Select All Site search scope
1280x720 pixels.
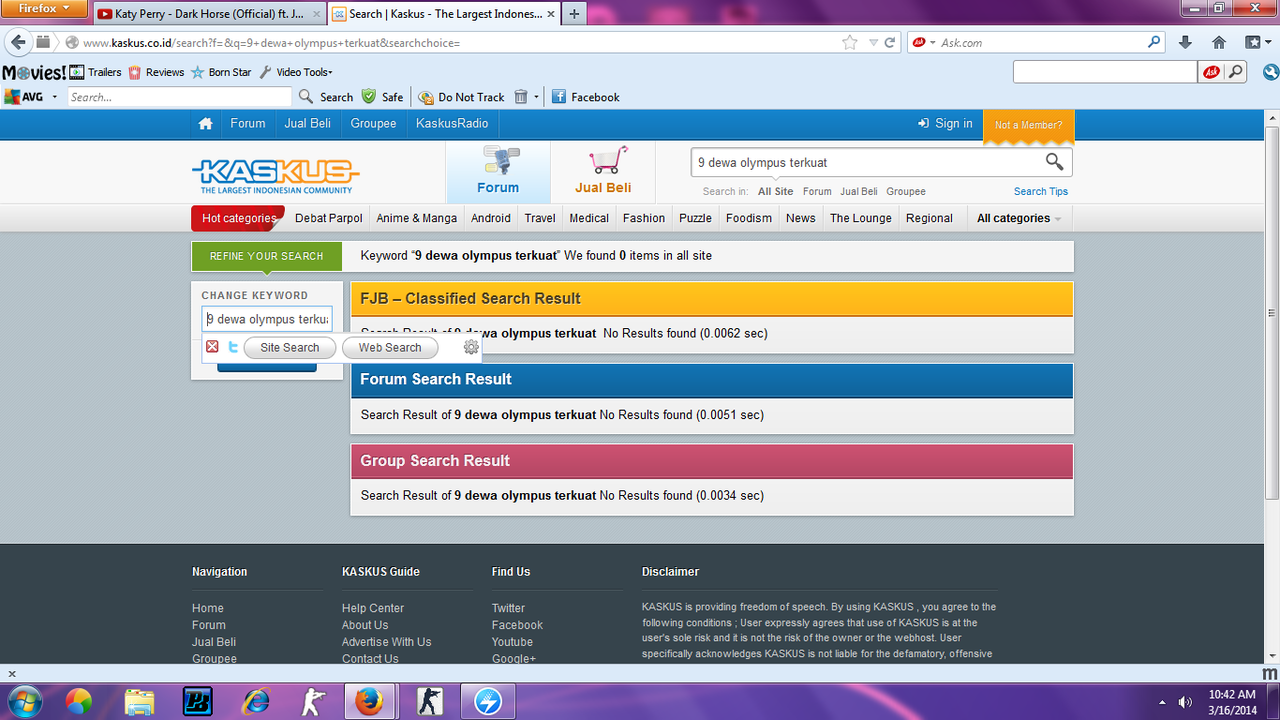pos(775,191)
